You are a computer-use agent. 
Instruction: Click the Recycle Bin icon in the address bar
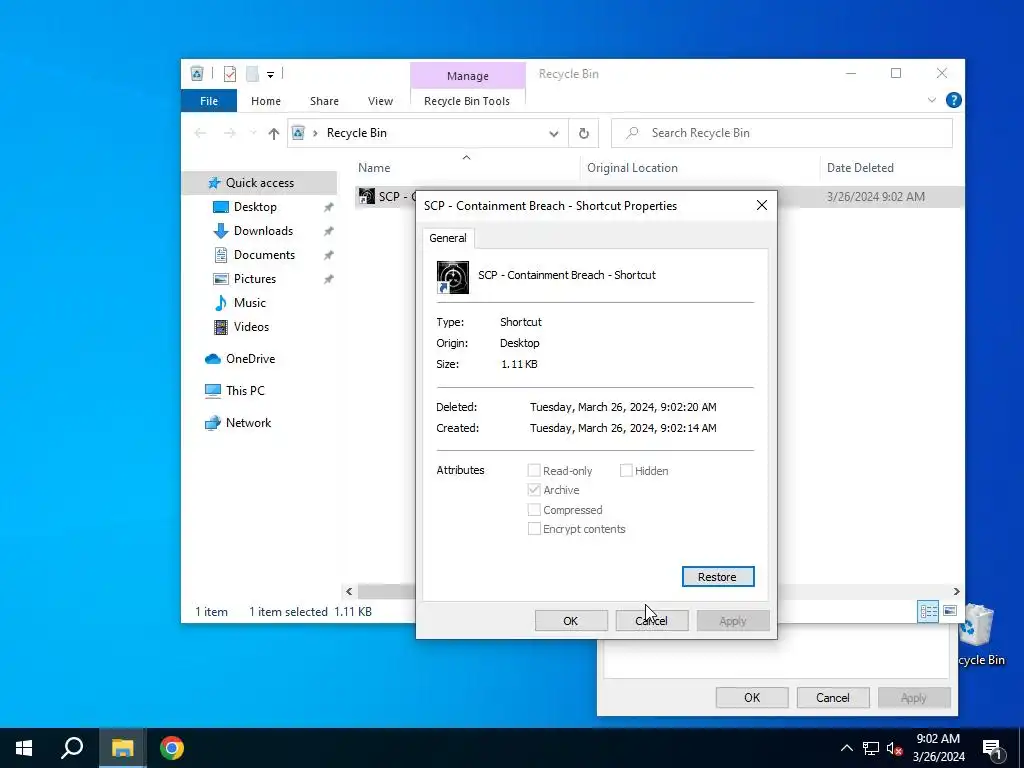298,133
